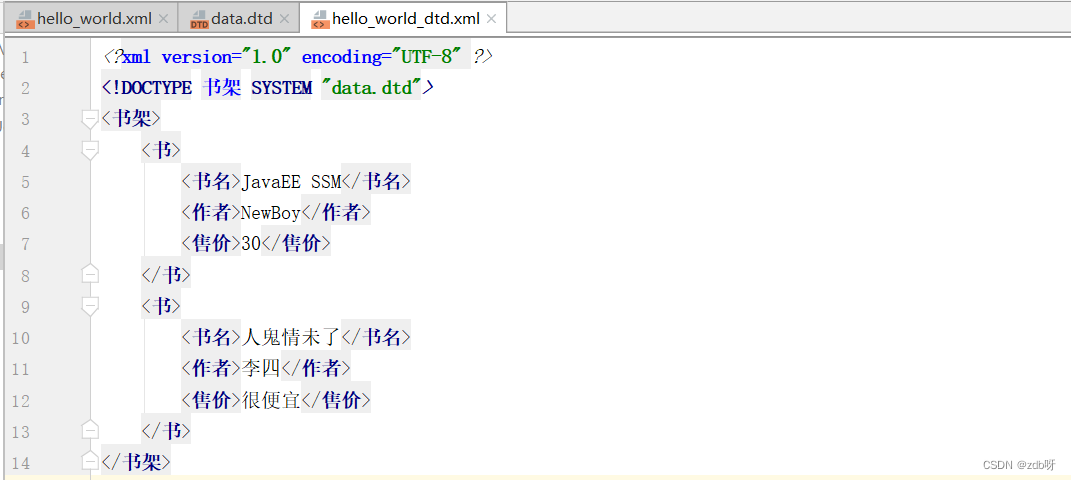Click line number 2 in the gutter

click(x=25, y=89)
